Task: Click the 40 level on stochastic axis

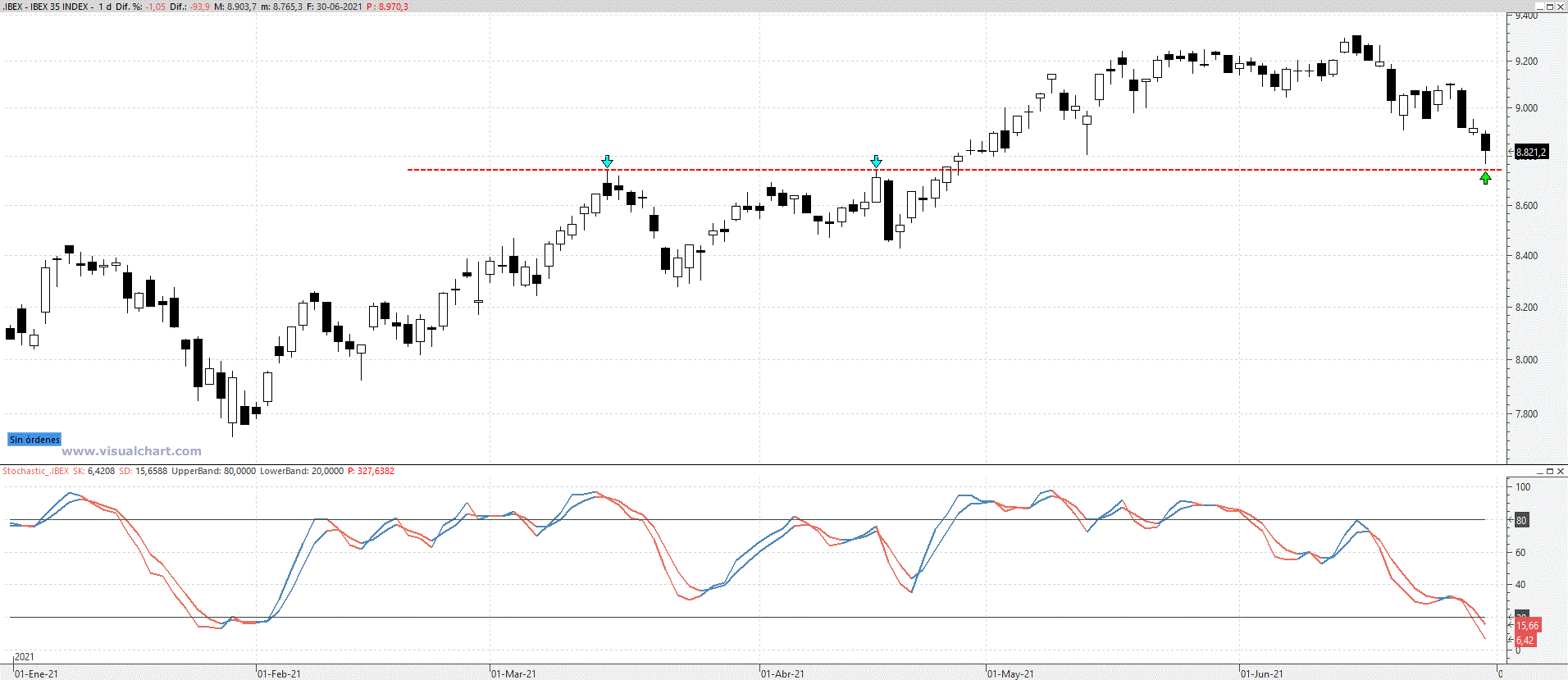Action: (x=1520, y=584)
